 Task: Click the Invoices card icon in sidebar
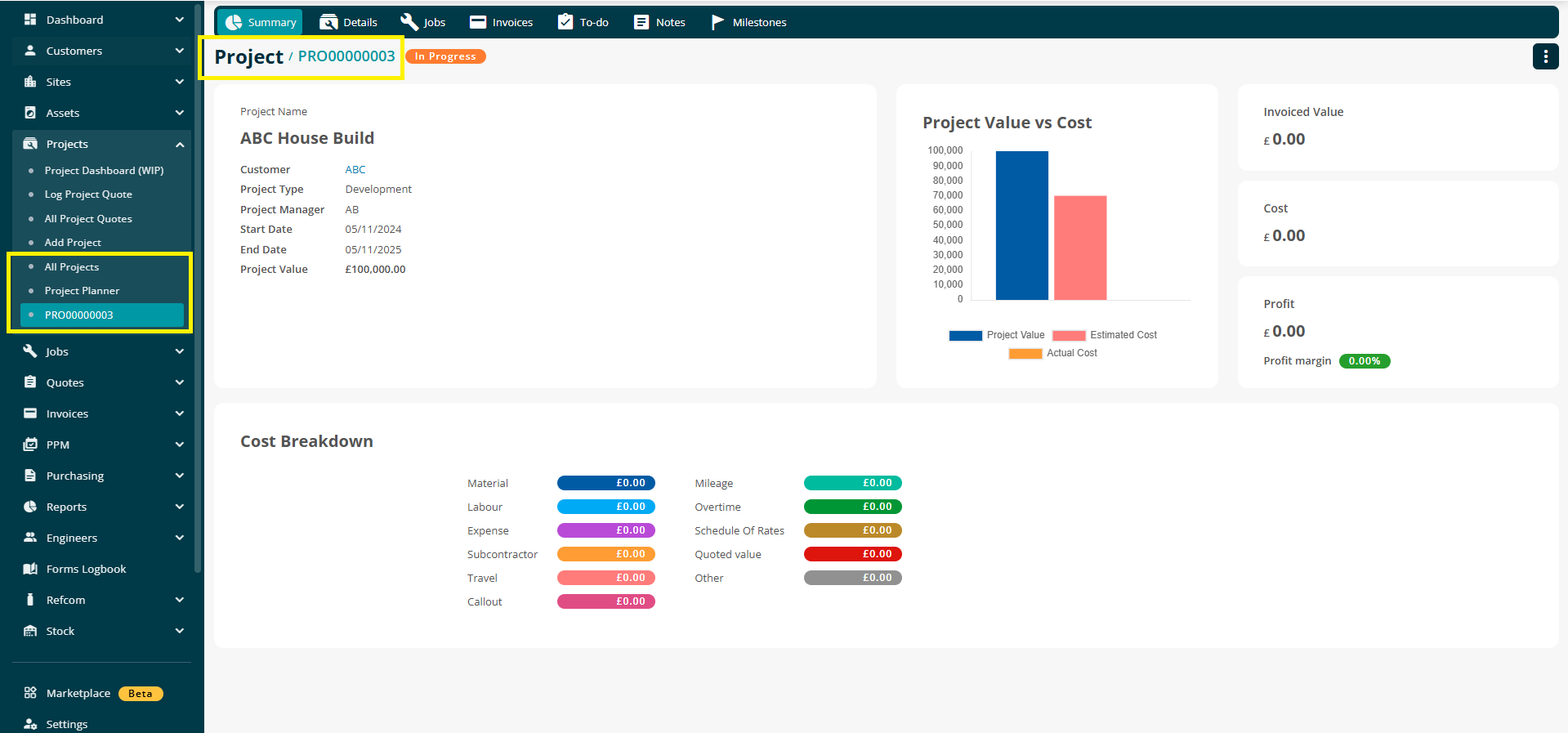tap(30, 413)
